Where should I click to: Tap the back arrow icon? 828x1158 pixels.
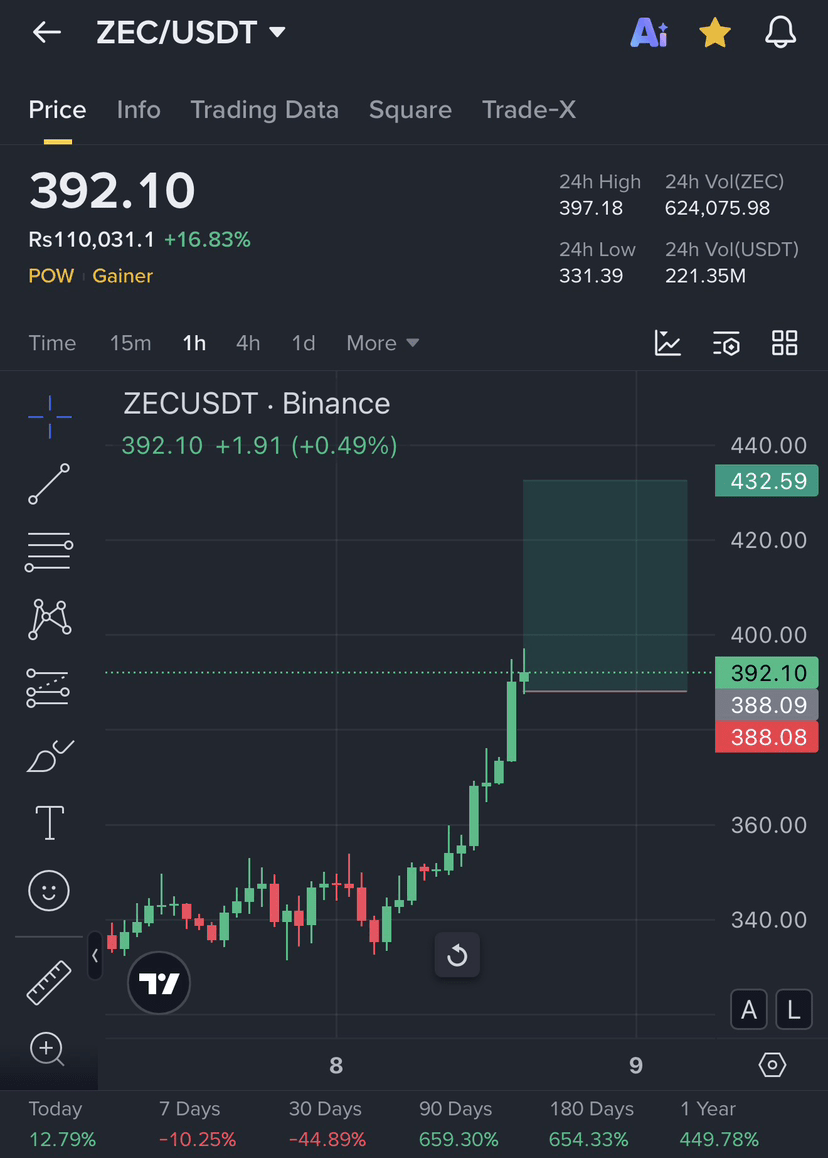click(x=47, y=32)
